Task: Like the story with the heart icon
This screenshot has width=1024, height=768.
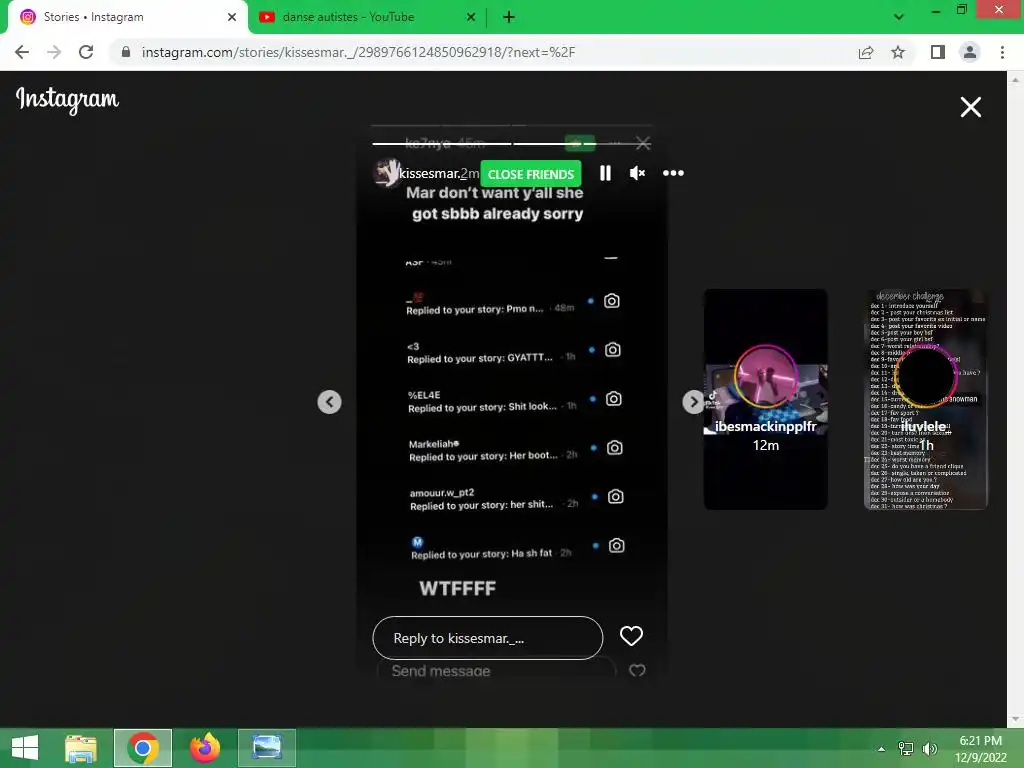Action: [x=631, y=636]
